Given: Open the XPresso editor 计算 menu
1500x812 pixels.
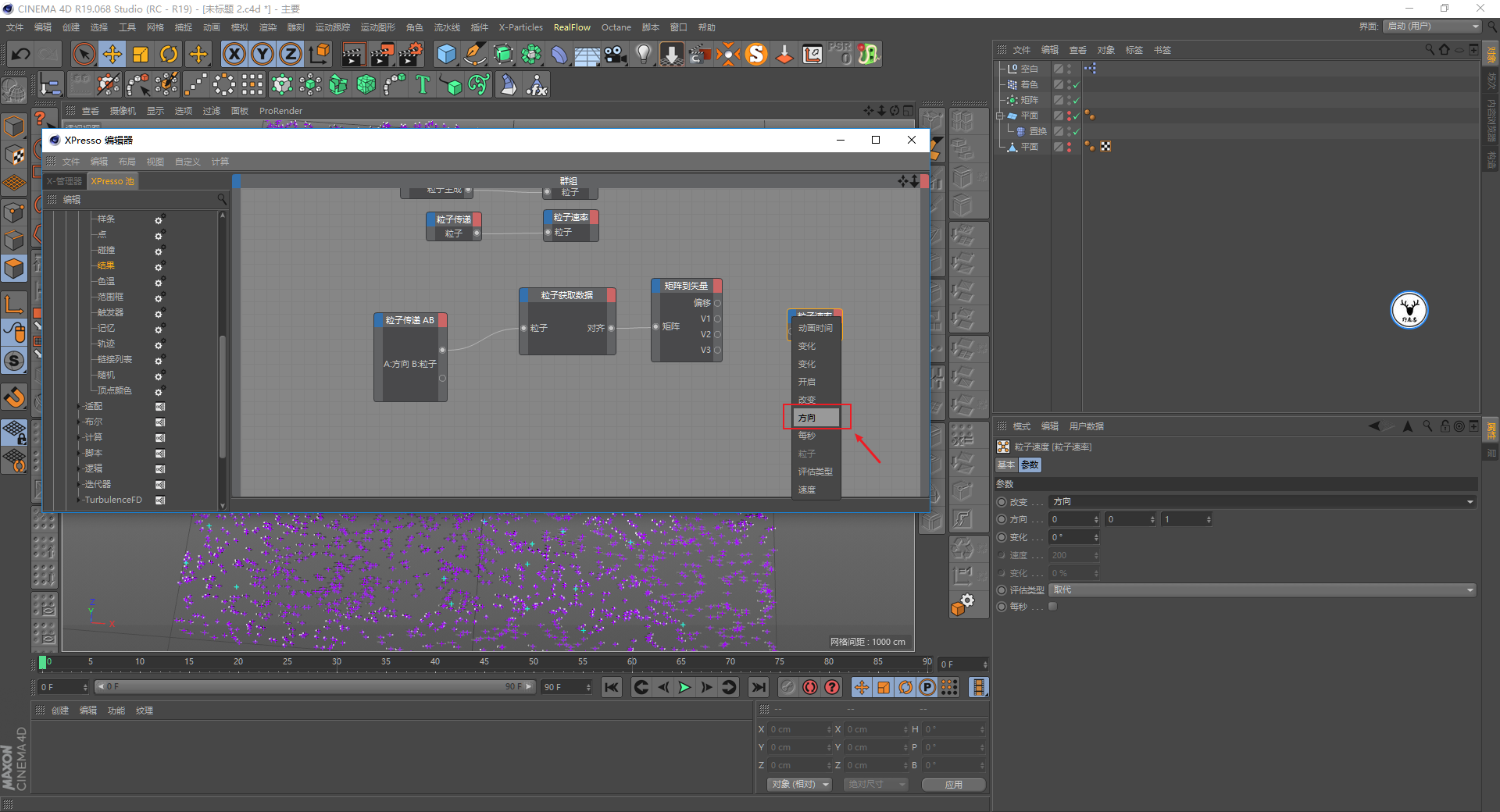Looking at the screenshot, I should coord(220,162).
